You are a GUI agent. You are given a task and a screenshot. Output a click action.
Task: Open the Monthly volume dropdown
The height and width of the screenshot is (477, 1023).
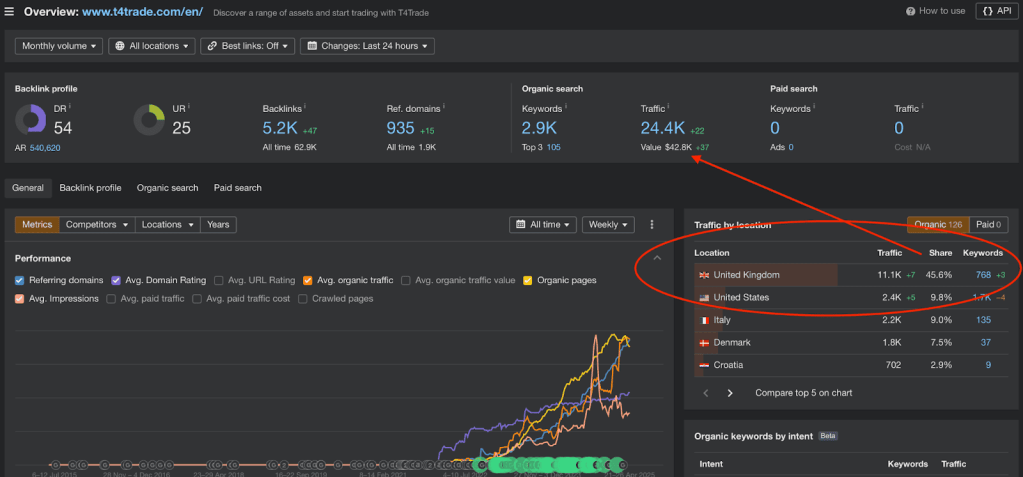(x=59, y=46)
